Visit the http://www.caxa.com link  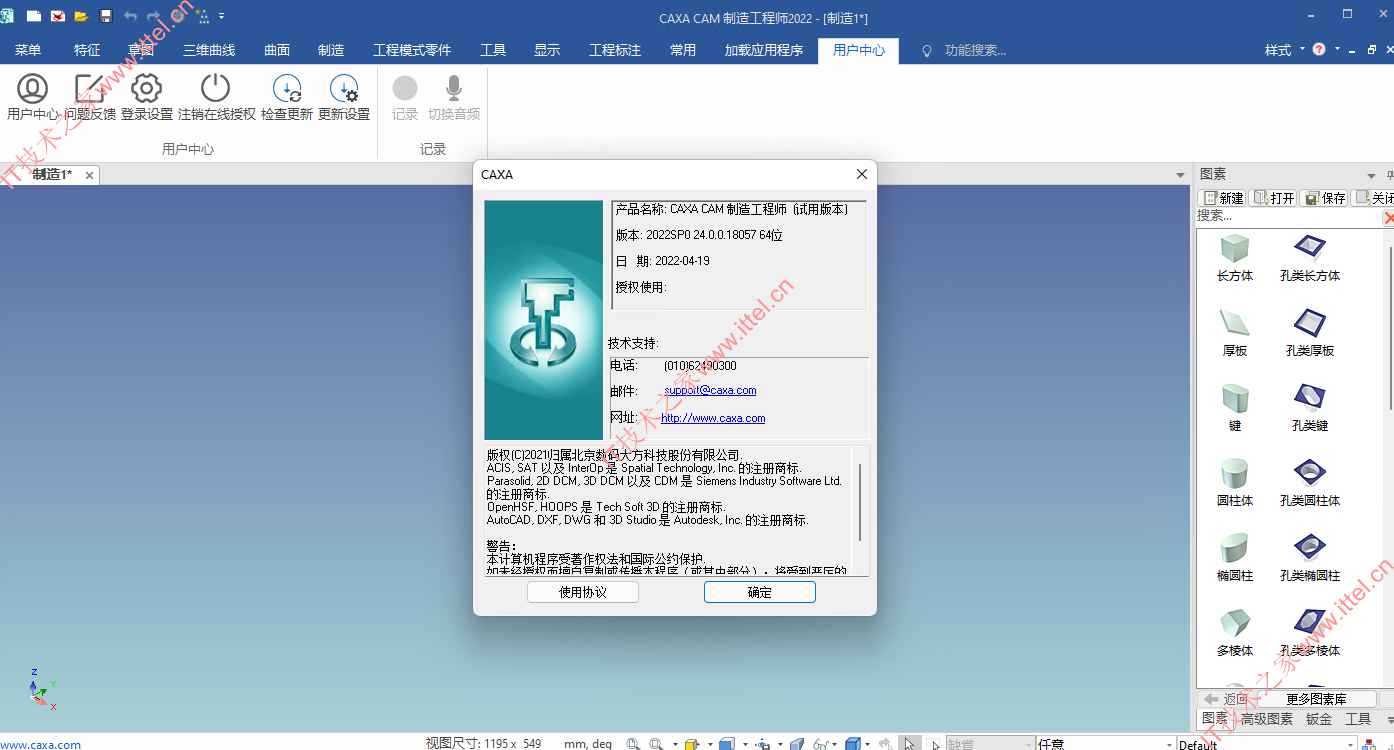click(713, 418)
